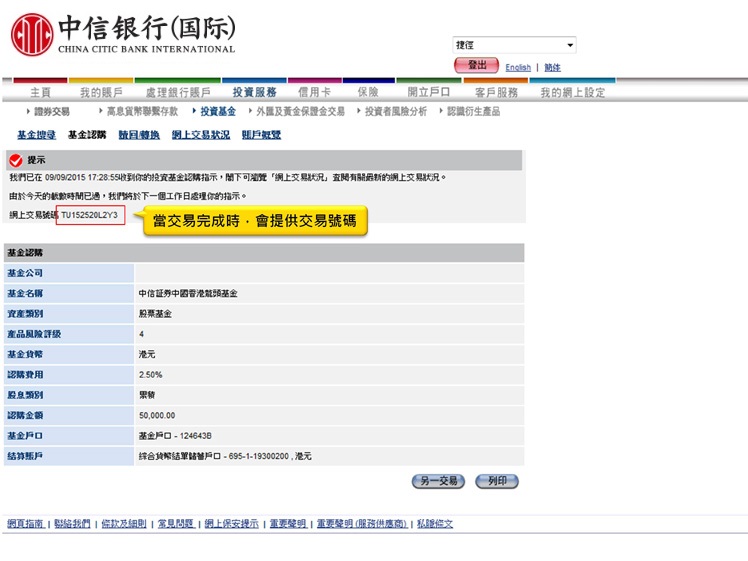748x561 pixels.
Task: Open the 投資服務 menu
Action: tap(254, 92)
